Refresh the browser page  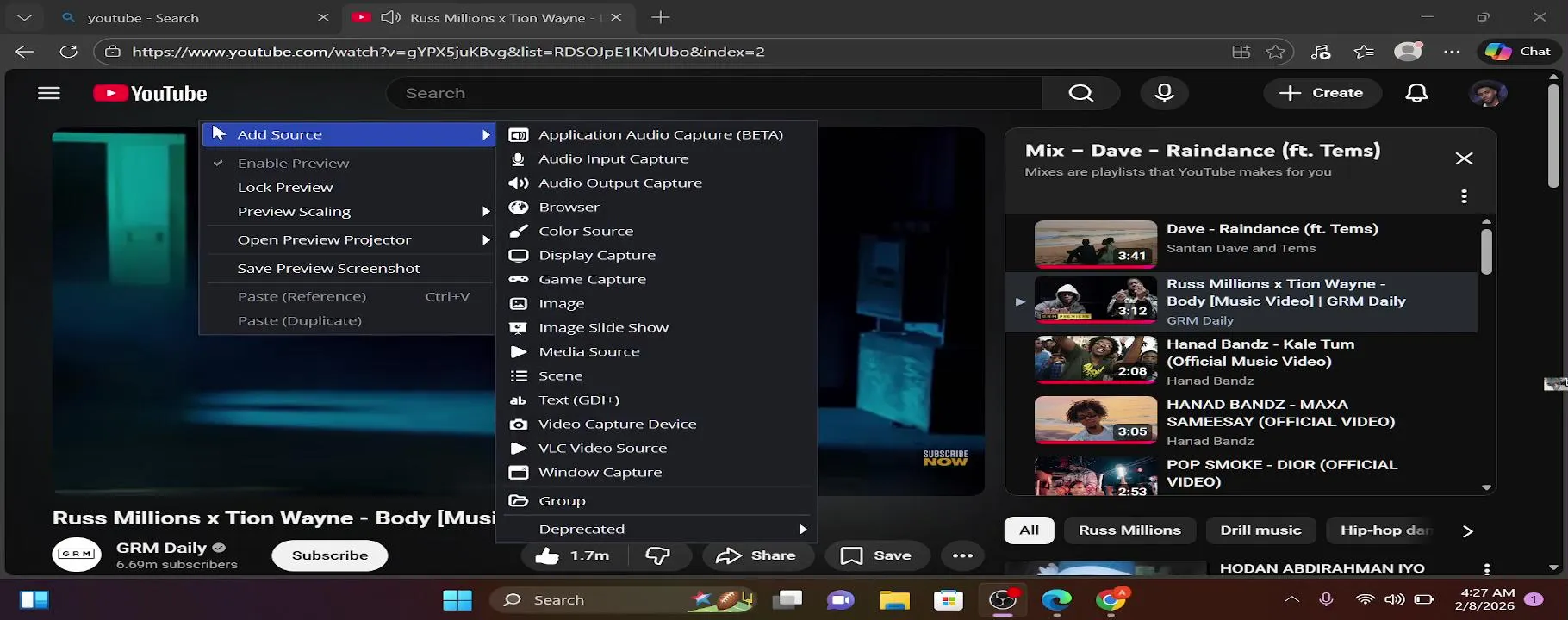(68, 52)
